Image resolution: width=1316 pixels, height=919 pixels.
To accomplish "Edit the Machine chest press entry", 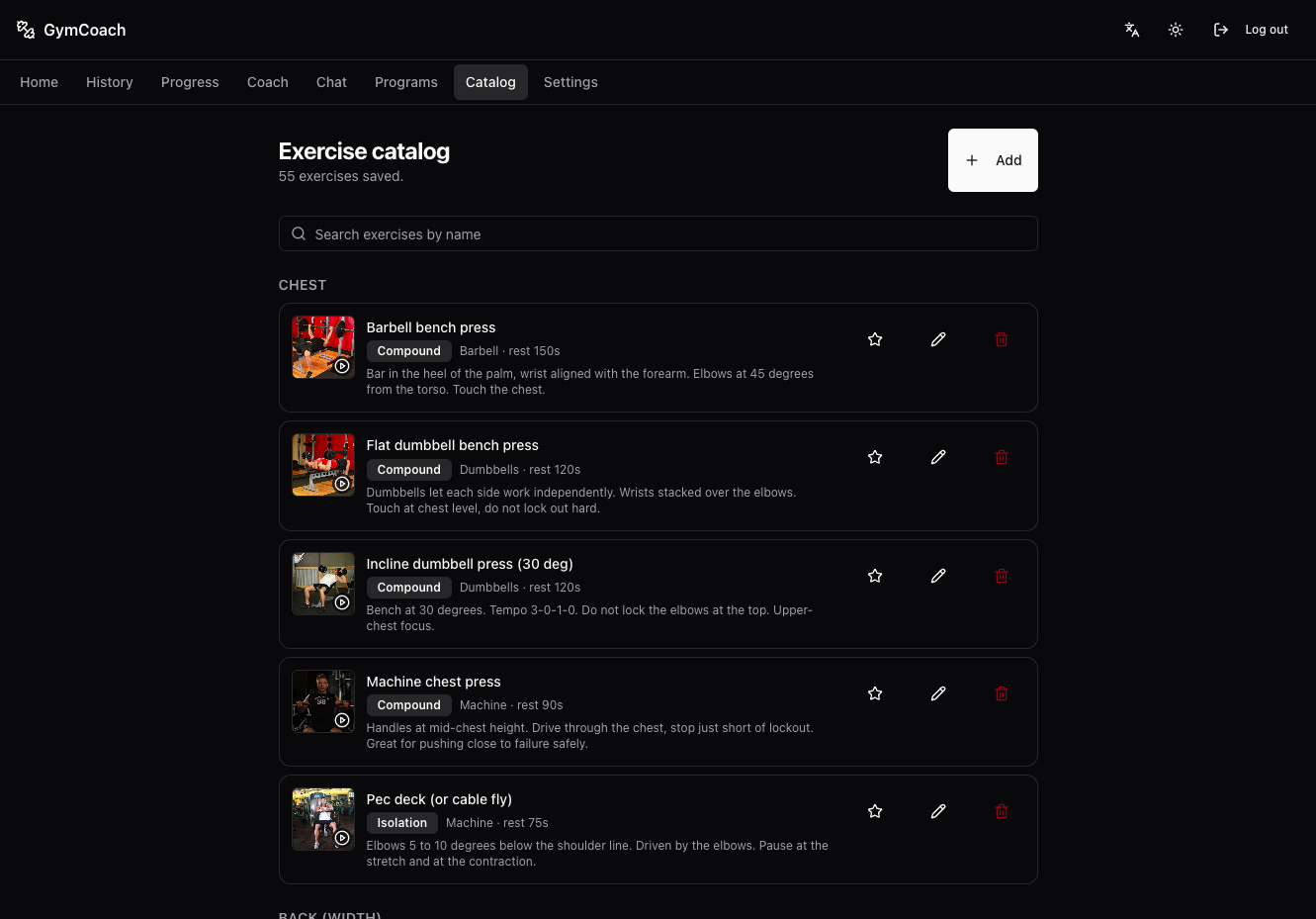I will pyautogui.click(x=938, y=693).
